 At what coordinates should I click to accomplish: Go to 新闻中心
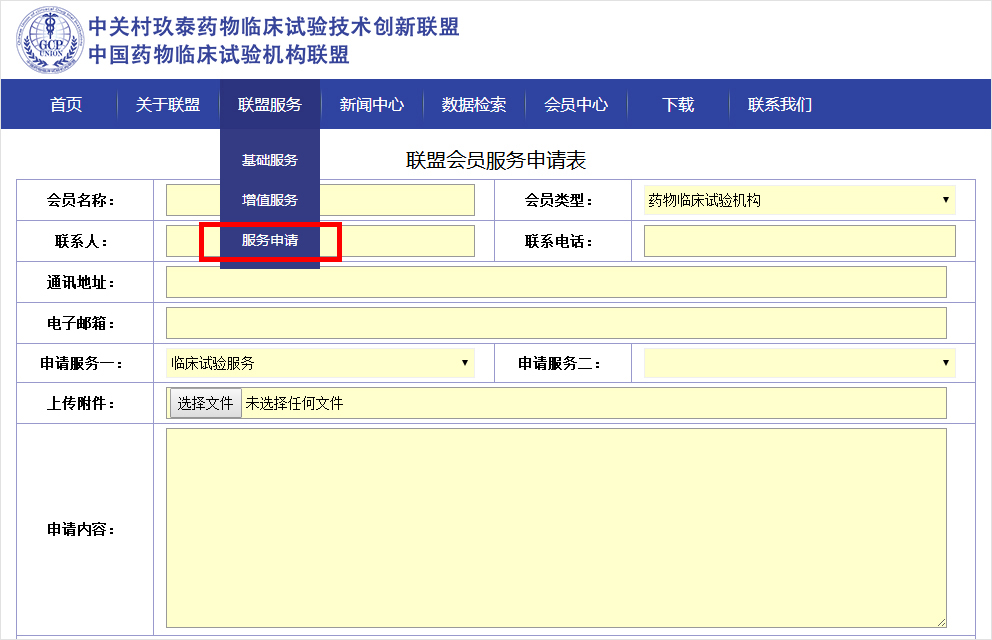point(372,104)
